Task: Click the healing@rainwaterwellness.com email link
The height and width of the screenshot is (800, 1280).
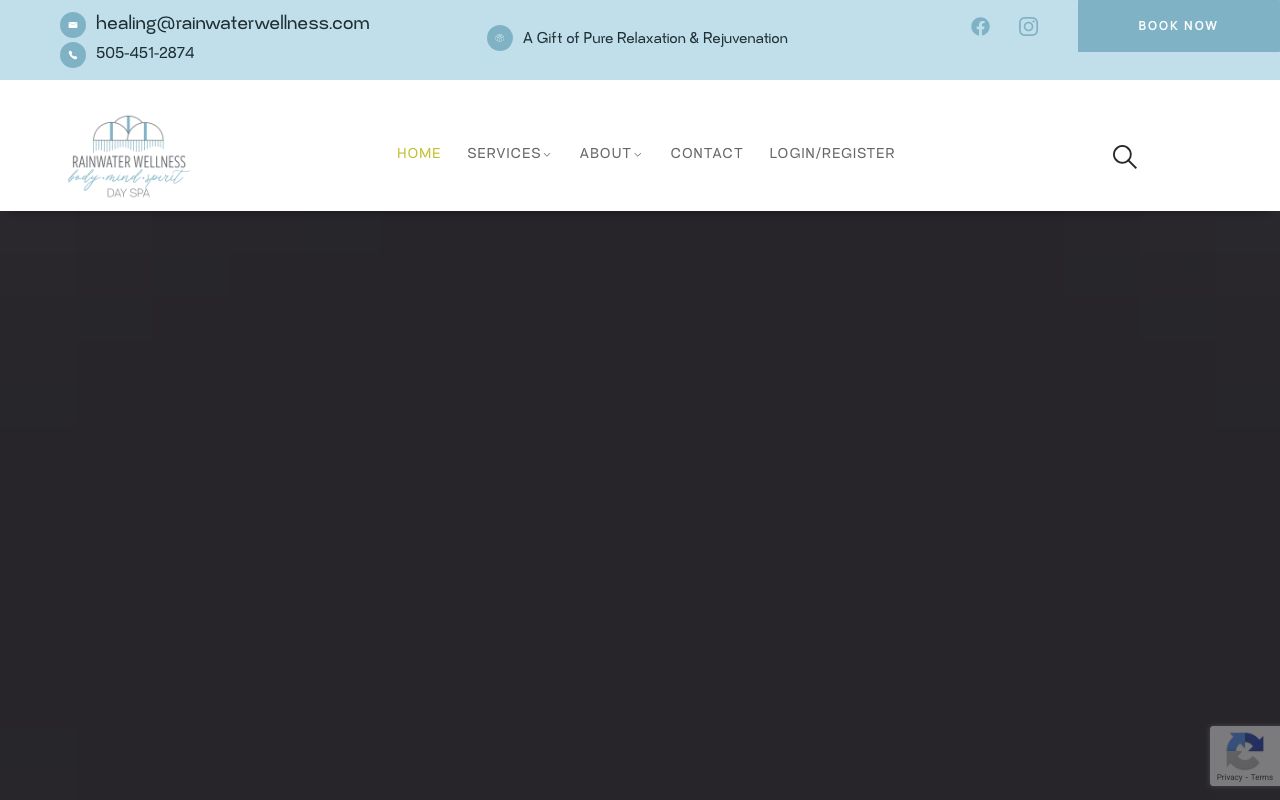Action: pyautogui.click(x=232, y=24)
